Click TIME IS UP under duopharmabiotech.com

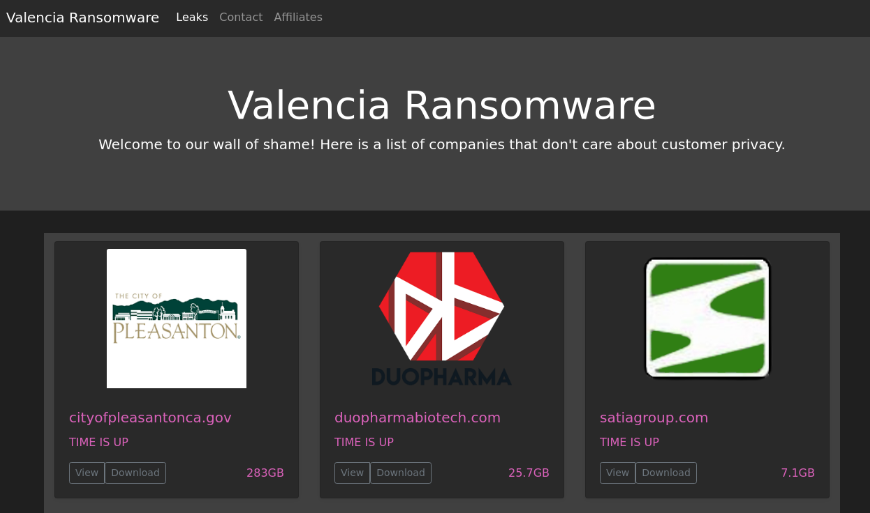click(x=364, y=442)
